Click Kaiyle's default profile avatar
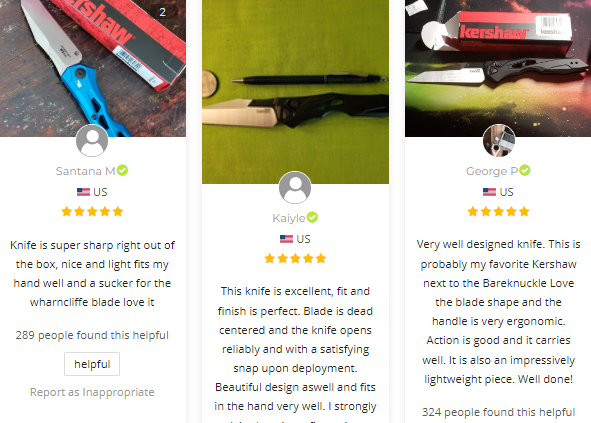591x423 pixels. tap(295, 187)
